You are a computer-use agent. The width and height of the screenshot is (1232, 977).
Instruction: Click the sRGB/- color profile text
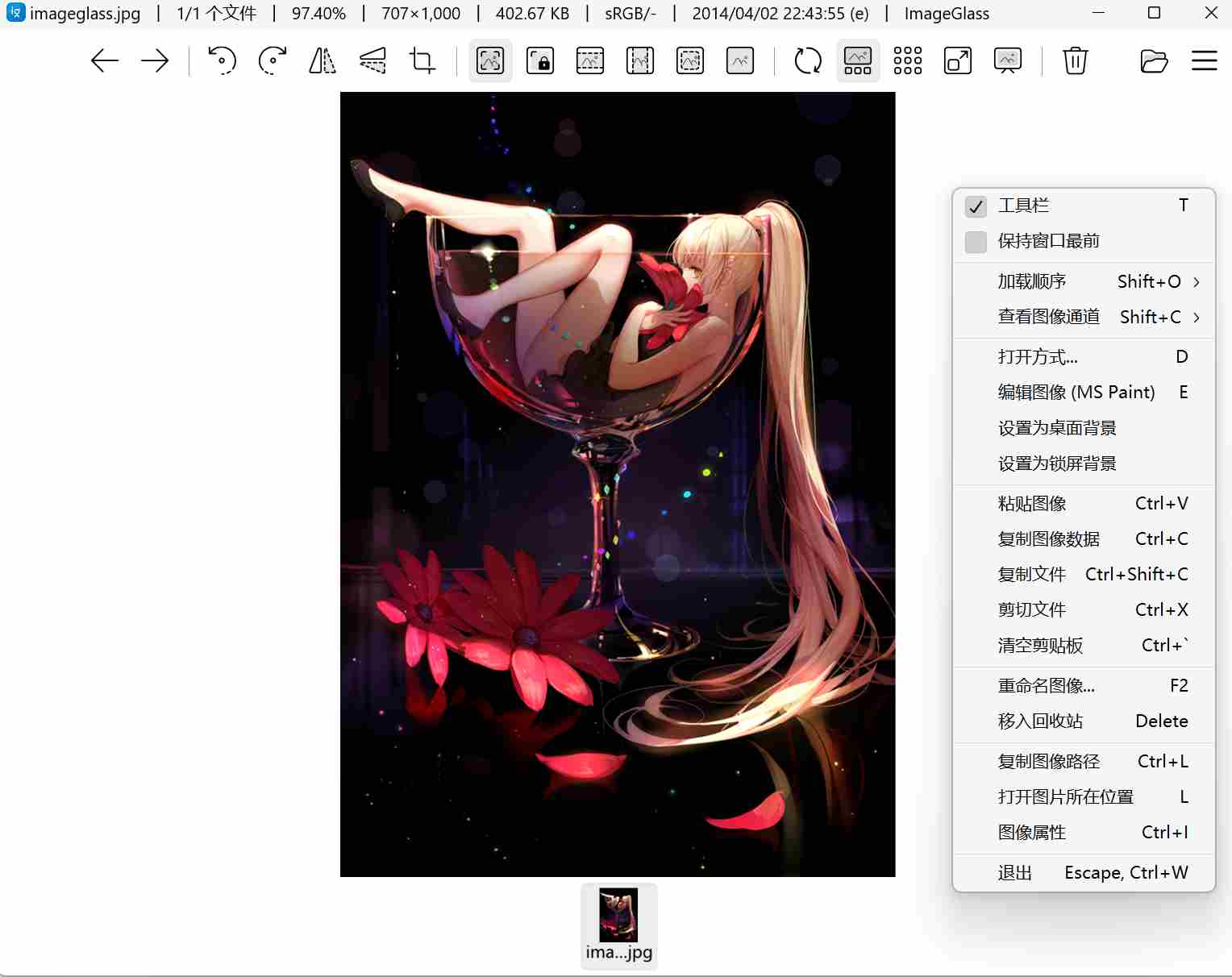(x=631, y=14)
